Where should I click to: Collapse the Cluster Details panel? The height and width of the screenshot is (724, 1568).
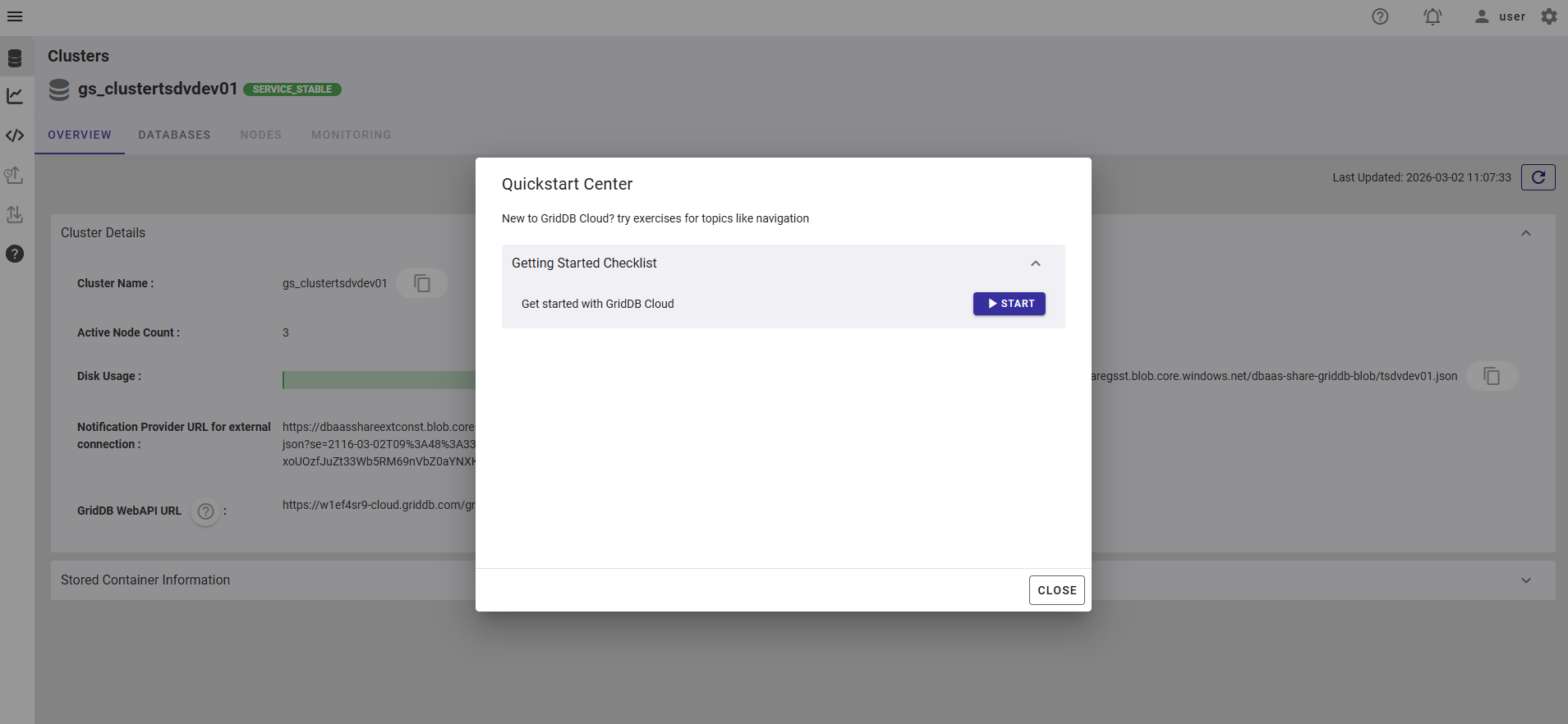[1526, 233]
